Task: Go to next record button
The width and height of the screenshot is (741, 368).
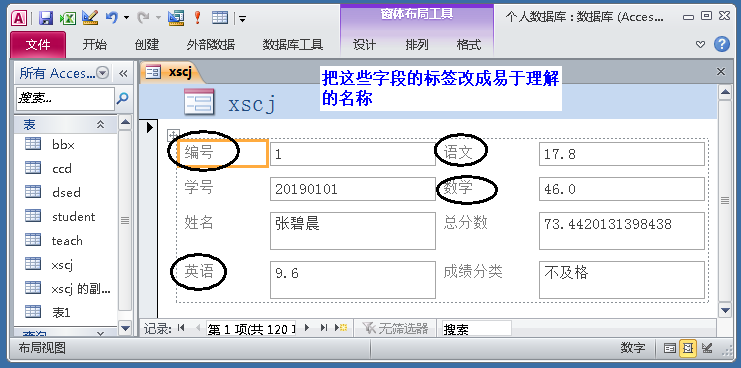Action: [x=307, y=328]
